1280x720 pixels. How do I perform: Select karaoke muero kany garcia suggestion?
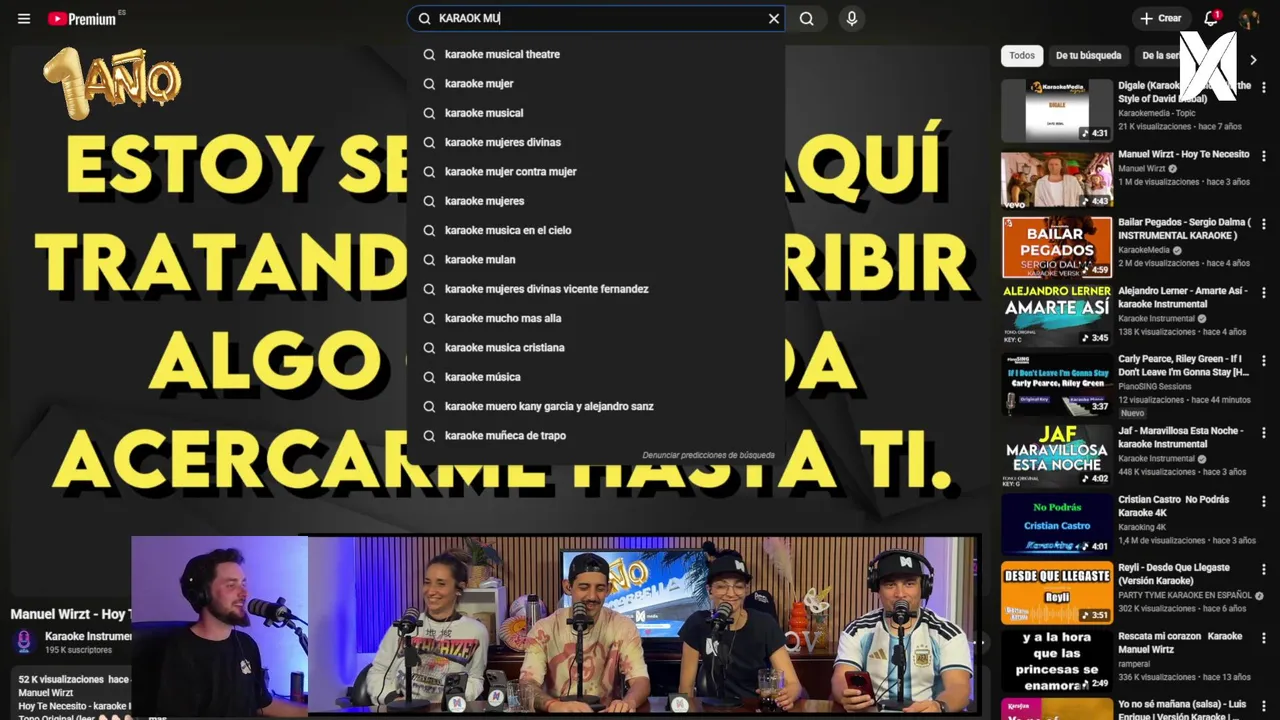(596, 406)
